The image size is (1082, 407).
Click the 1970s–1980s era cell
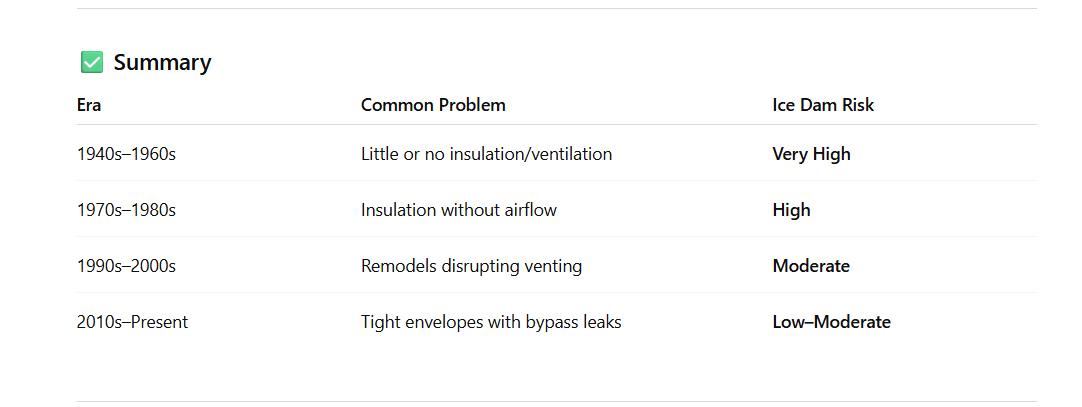pyautogui.click(x=126, y=210)
